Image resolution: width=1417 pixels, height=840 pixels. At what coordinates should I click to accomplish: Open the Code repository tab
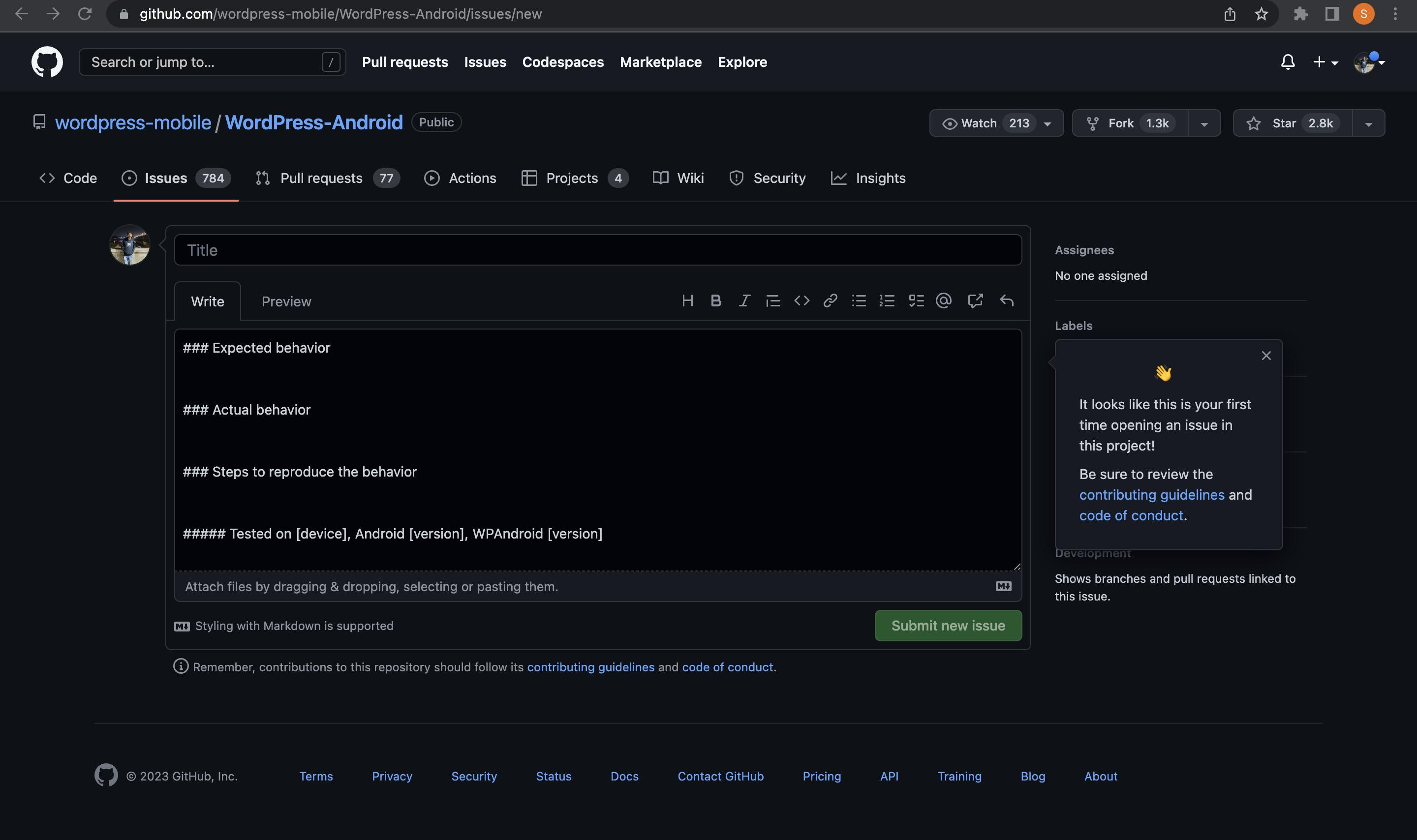[68, 178]
